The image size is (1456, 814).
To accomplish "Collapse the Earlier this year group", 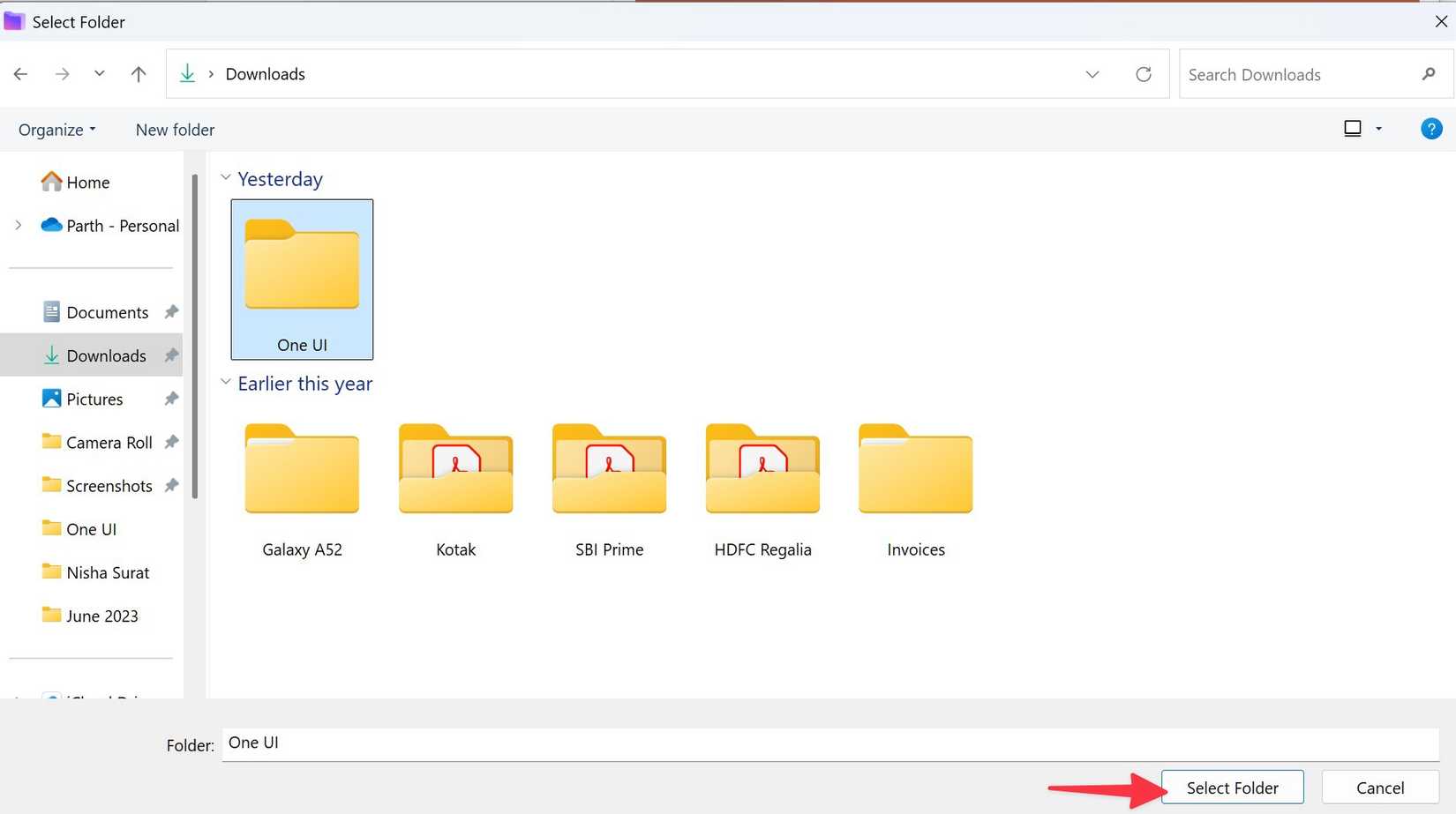I will (226, 383).
